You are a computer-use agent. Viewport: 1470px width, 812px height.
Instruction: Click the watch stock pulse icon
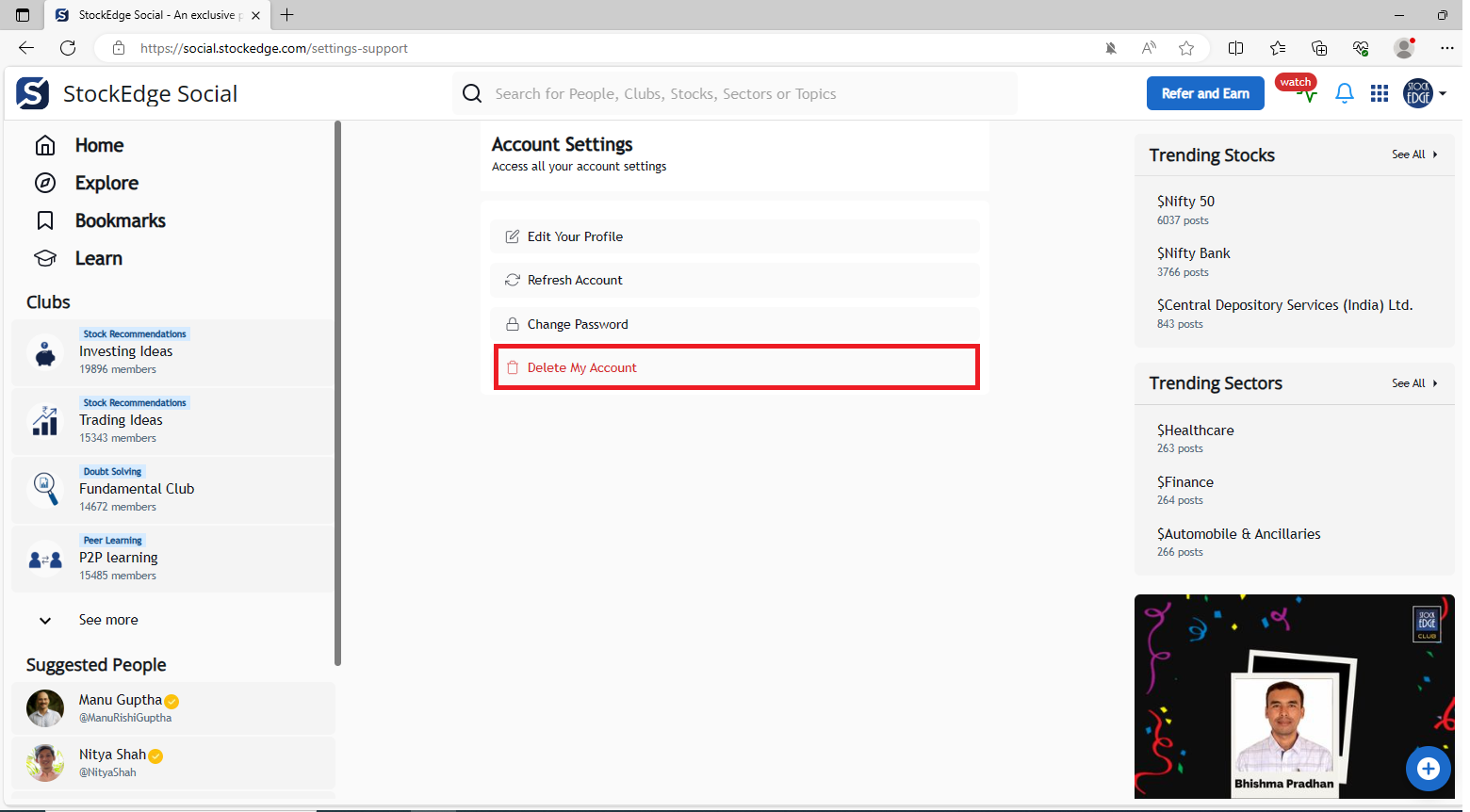click(1304, 93)
